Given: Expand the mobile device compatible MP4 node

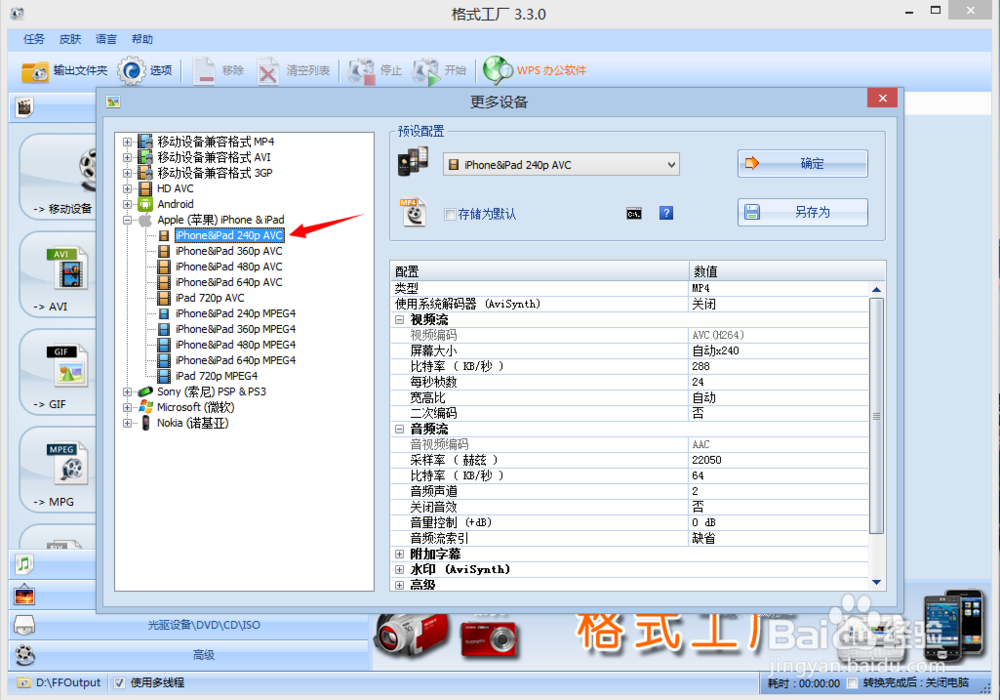Looking at the screenshot, I should pos(128,142).
